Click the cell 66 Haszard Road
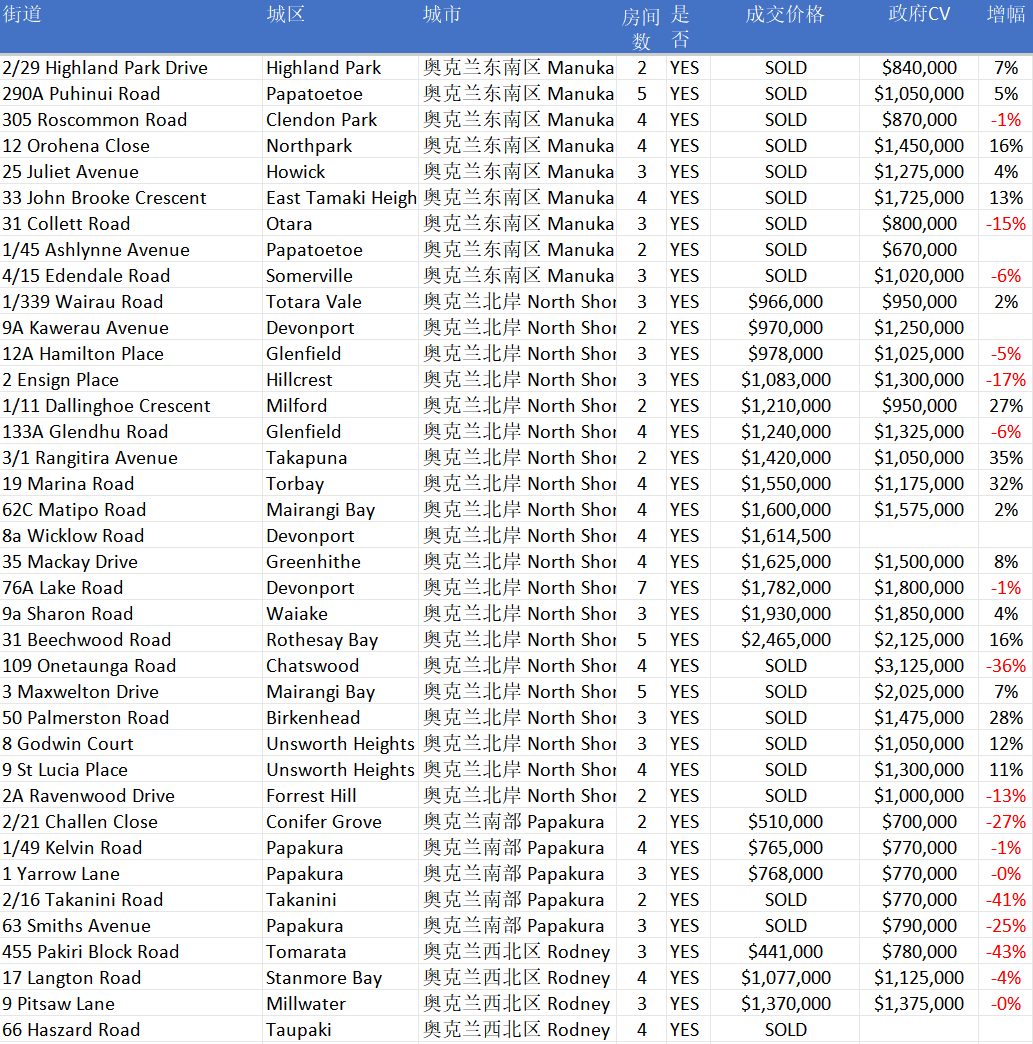1033x1044 pixels. tap(71, 1029)
